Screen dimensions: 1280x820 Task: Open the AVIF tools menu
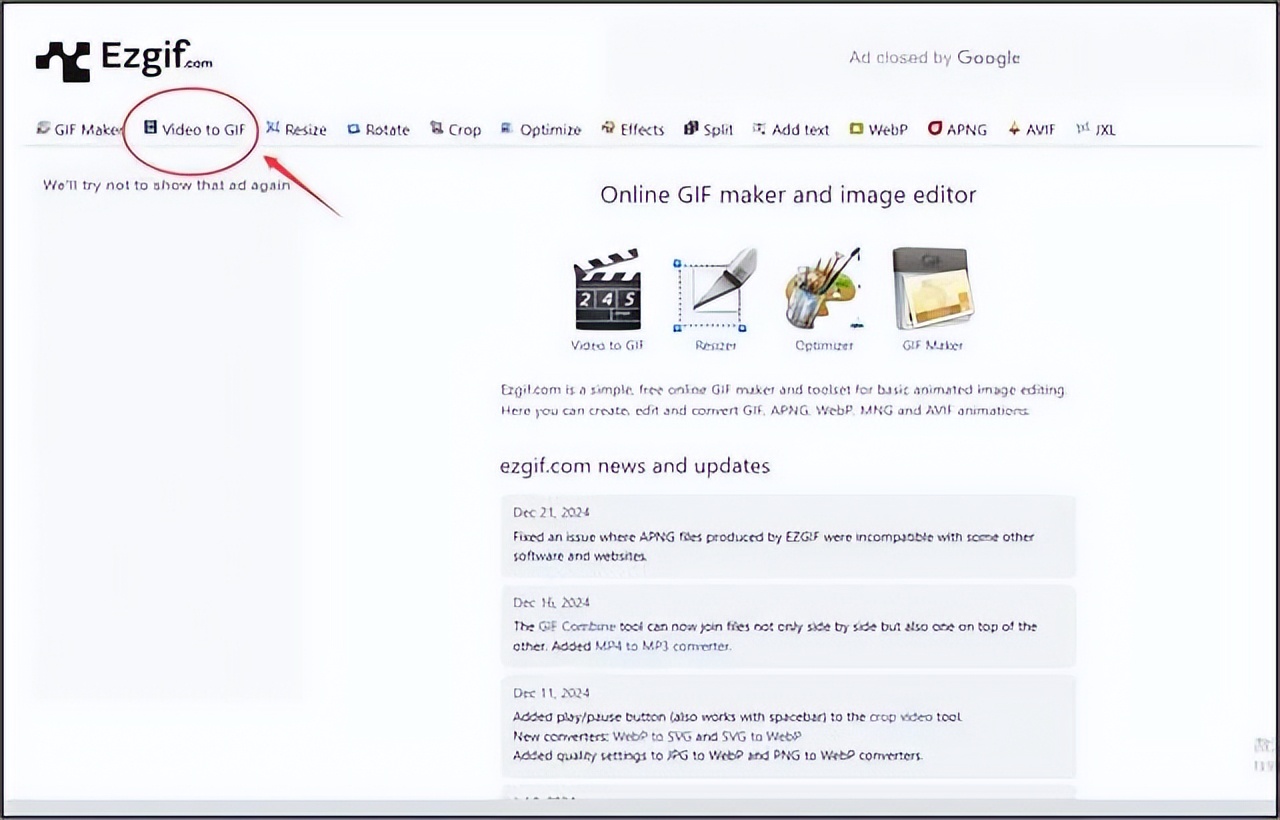pos(1032,129)
